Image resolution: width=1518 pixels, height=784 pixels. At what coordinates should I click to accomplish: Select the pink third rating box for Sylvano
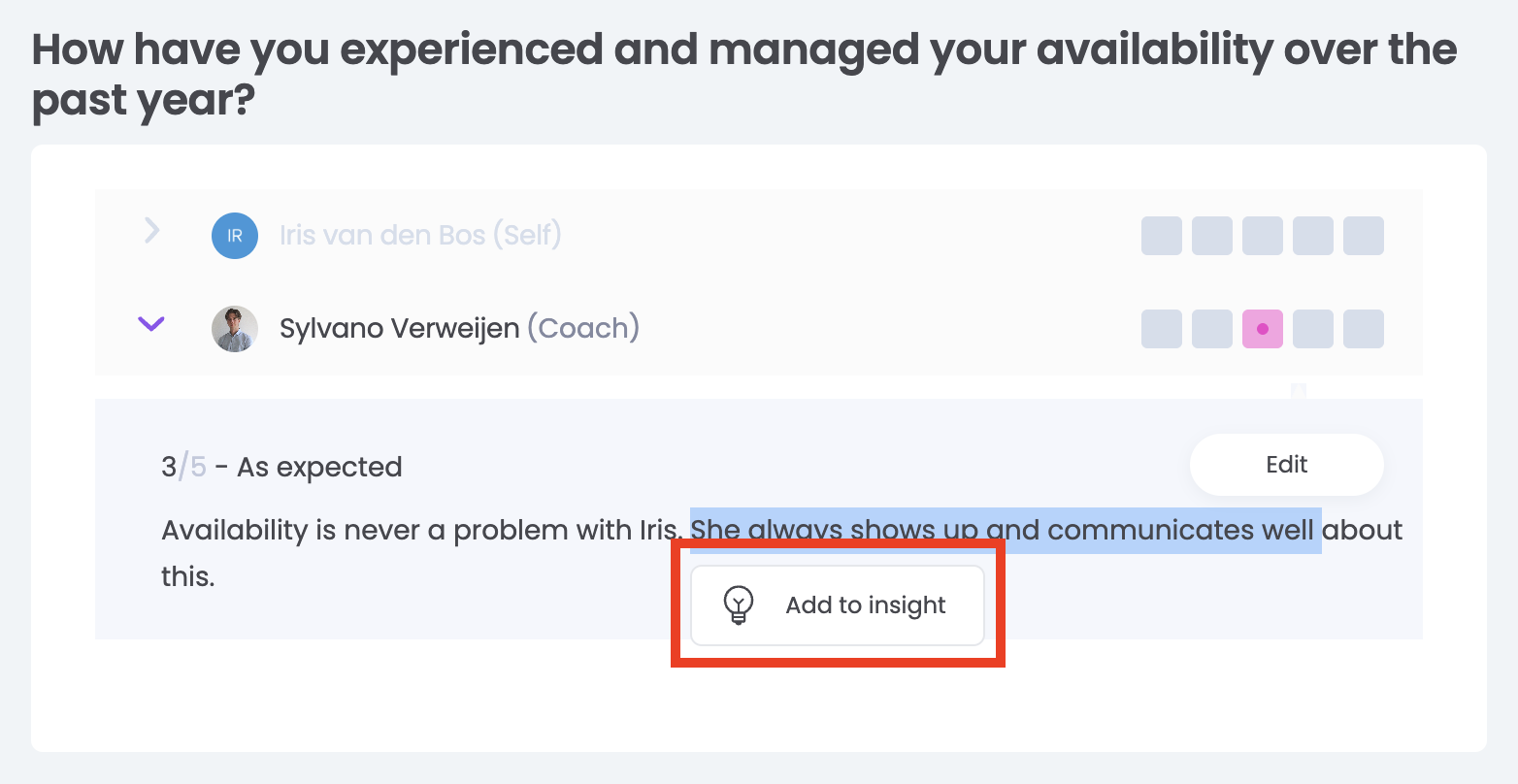[1262, 329]
